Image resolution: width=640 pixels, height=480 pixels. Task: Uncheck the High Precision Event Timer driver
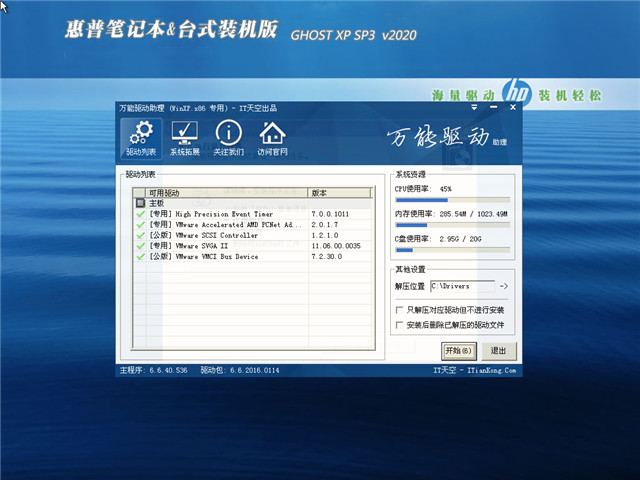click(140, 214)
